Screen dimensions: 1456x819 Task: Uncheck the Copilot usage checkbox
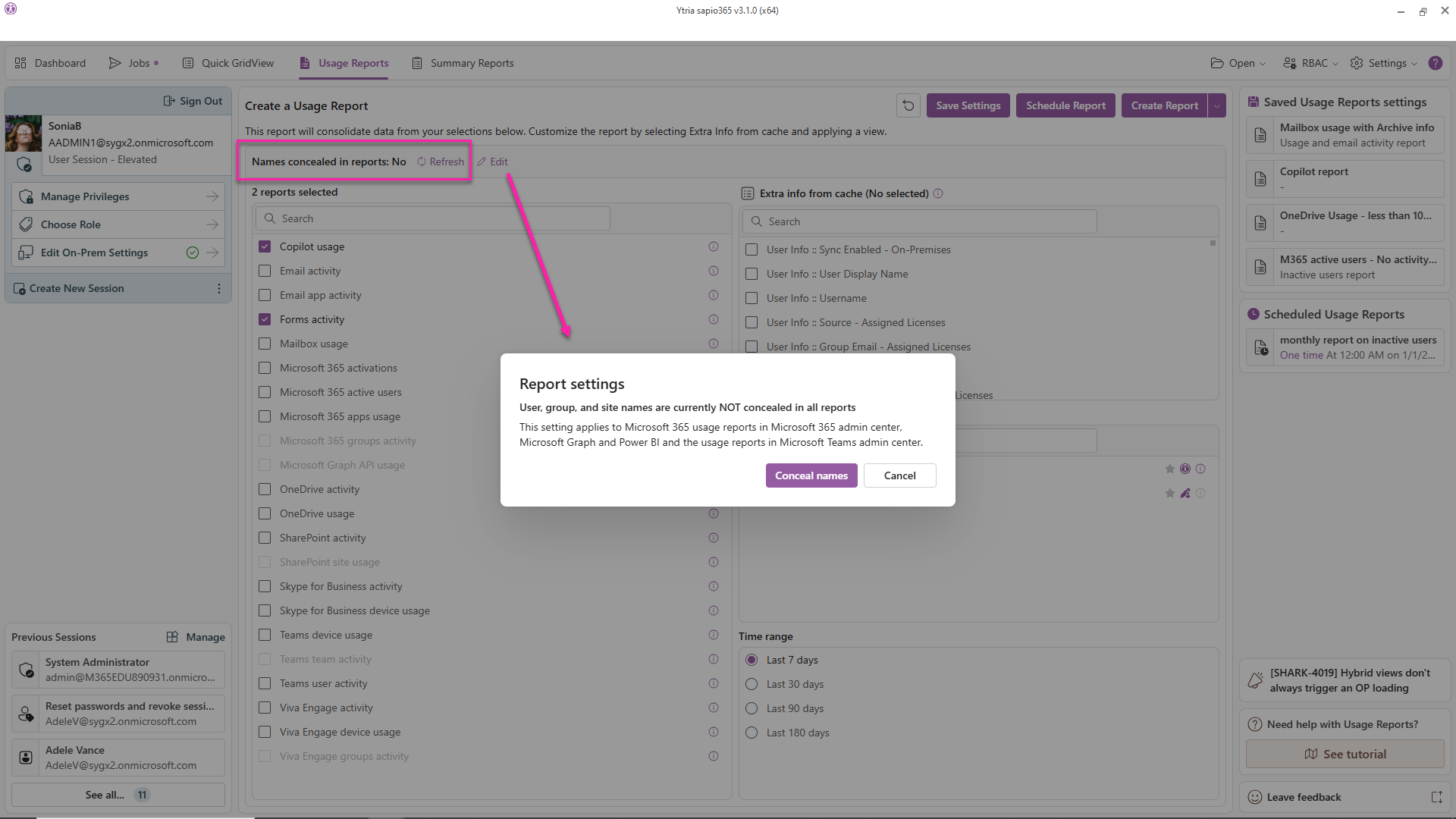(x=265, y=246)
